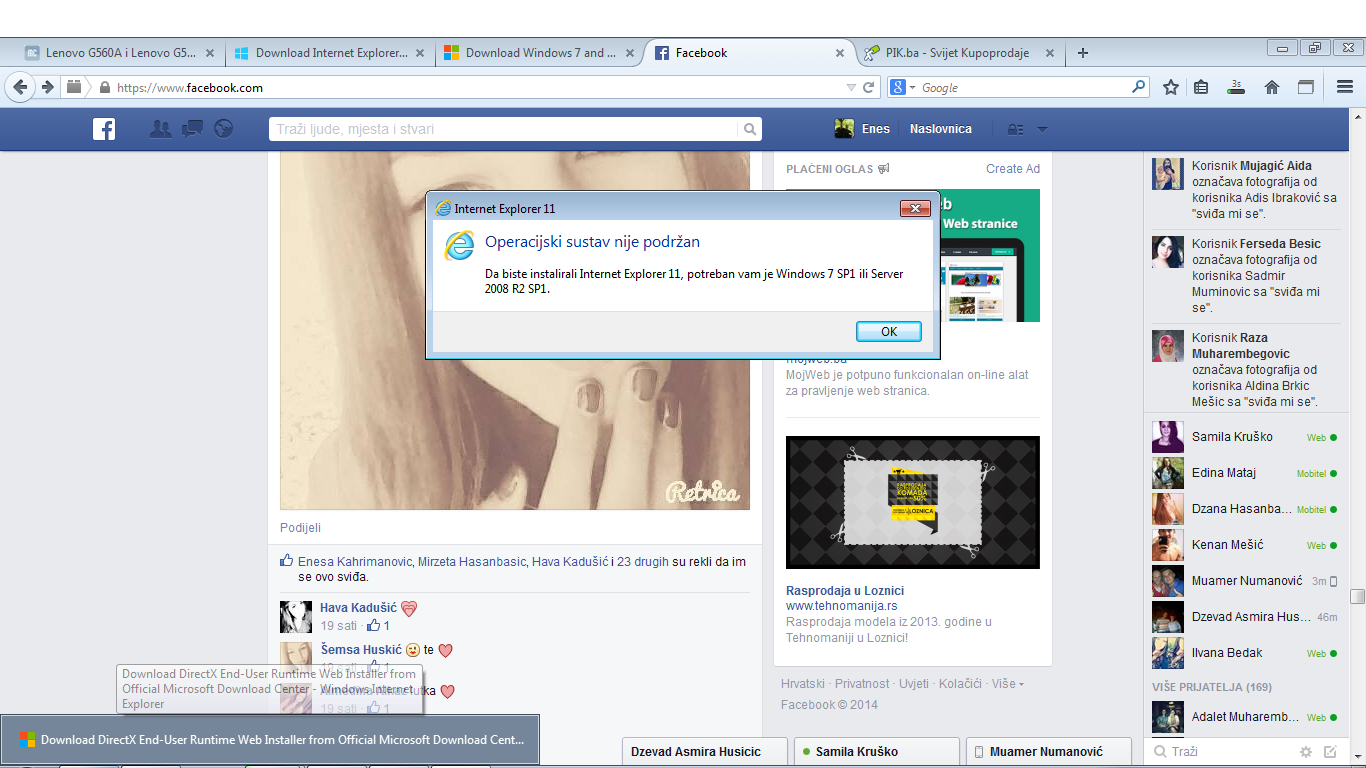Viewport: 1366px width, 768px height.
Task: Click the new message compose icon in chat
Action: click(x=1330, y=751)
